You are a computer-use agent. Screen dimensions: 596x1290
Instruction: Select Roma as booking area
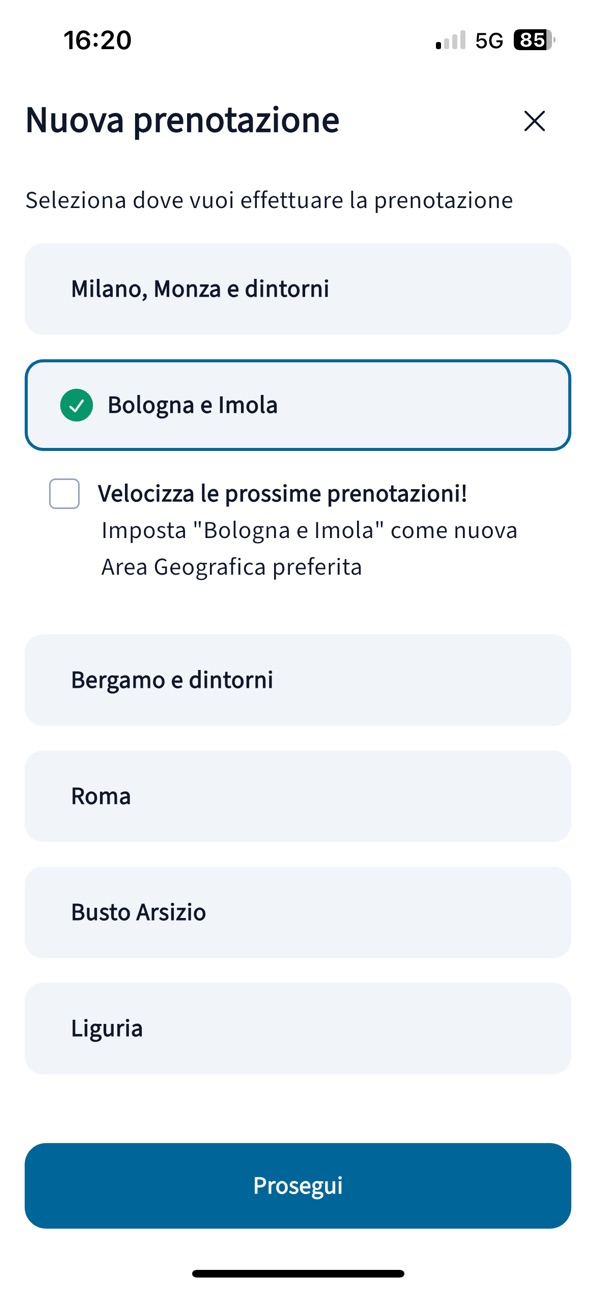(x=298, y=796)
